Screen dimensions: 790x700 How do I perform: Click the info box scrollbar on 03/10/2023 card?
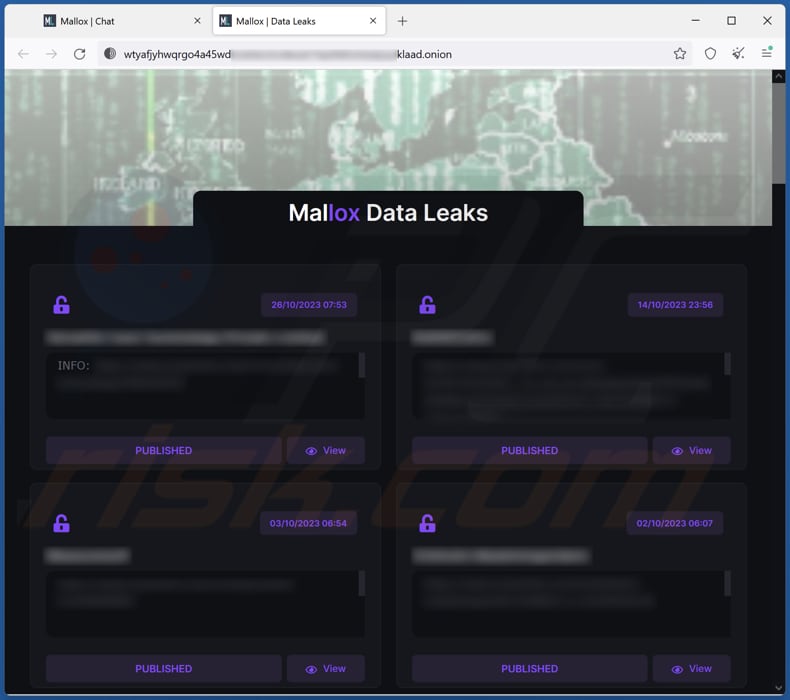[362, 584]
